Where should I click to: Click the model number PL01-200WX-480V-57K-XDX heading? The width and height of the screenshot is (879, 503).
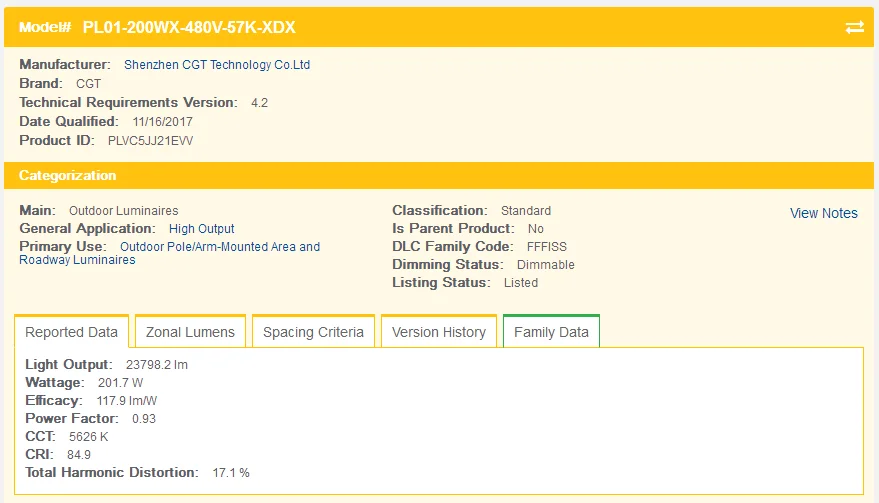click(x=189, y=27)
